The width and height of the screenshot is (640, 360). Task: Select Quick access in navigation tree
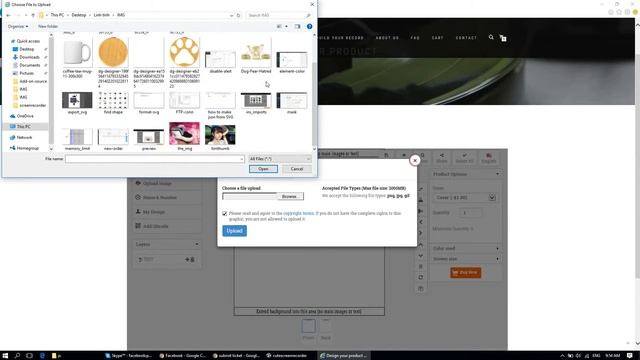[28, 41]
